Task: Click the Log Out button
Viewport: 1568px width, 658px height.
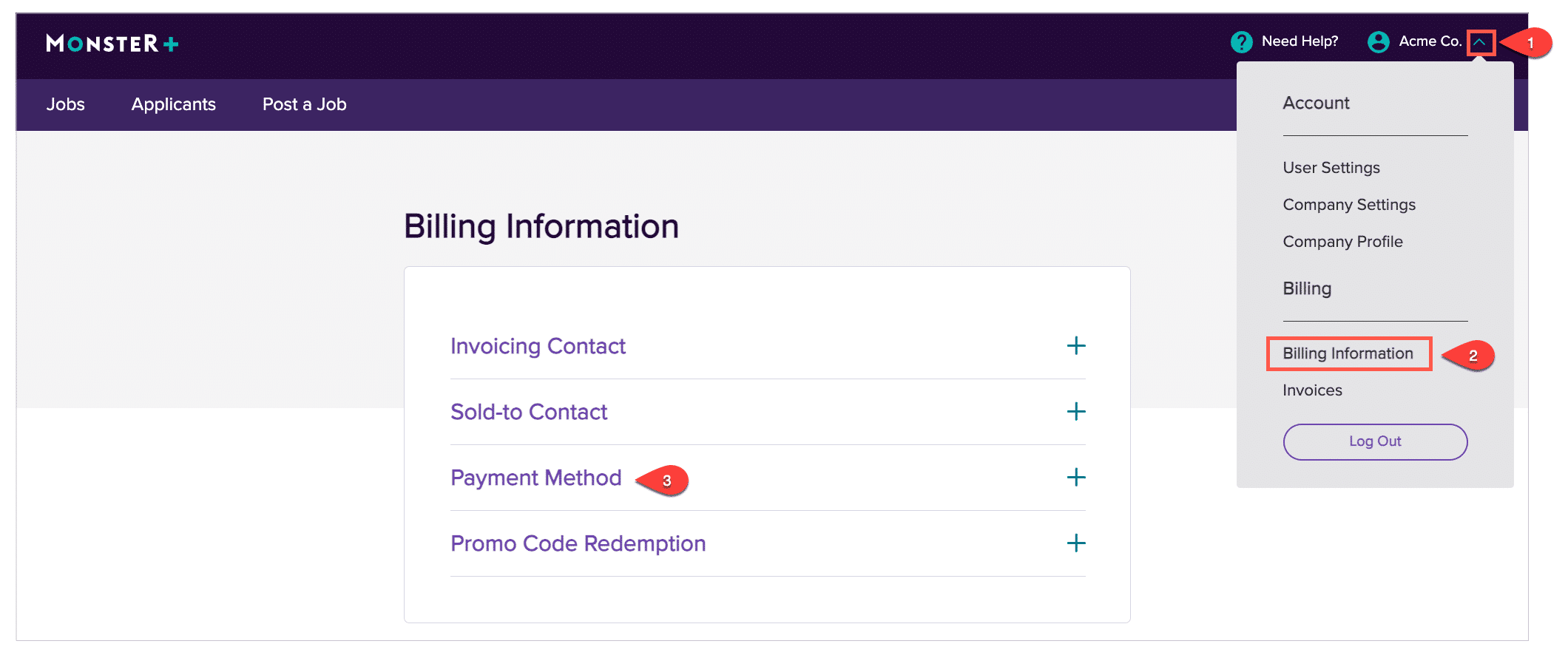Action: point(1375,441)
